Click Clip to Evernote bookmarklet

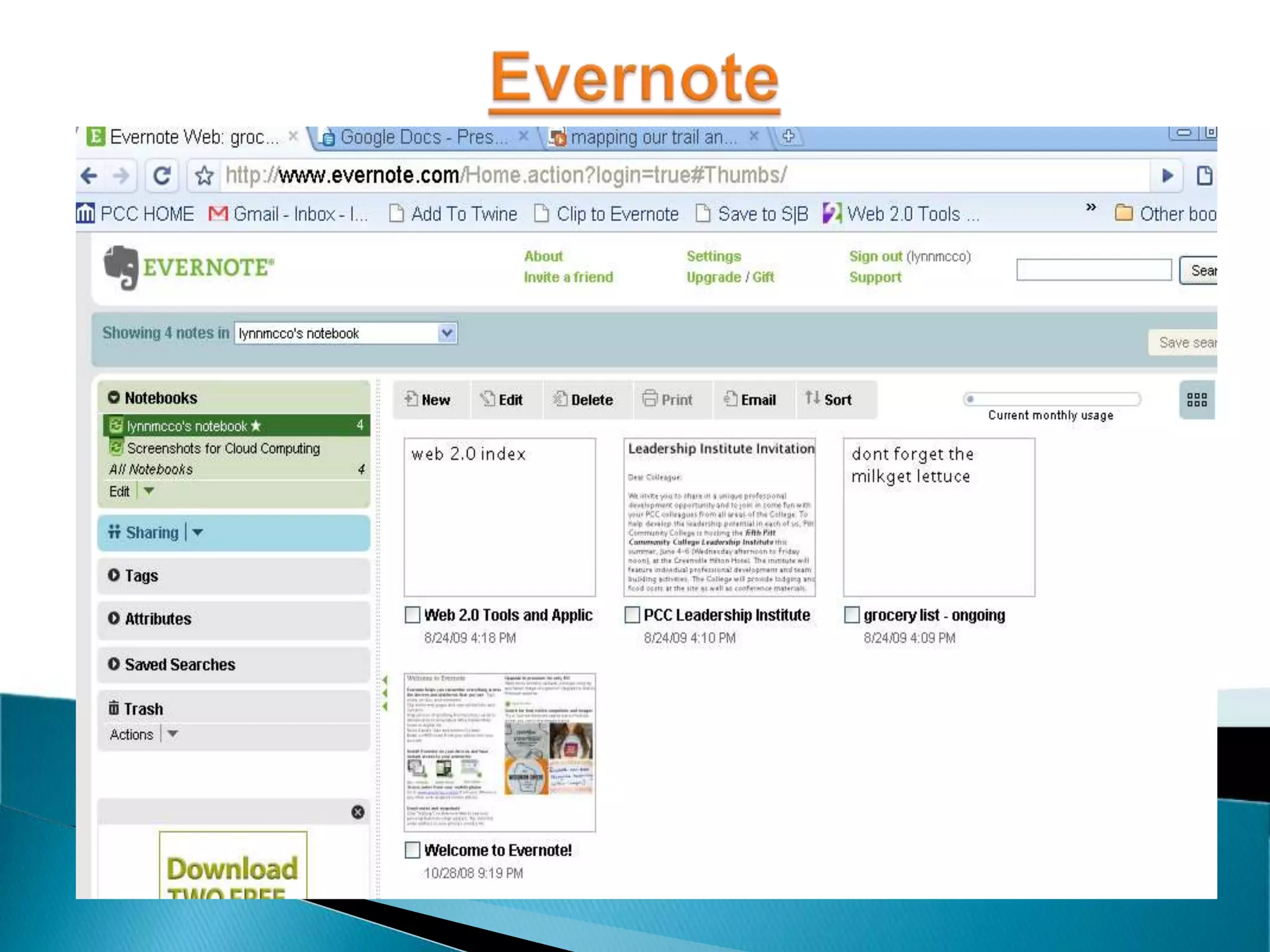click(x=606, y=214)
